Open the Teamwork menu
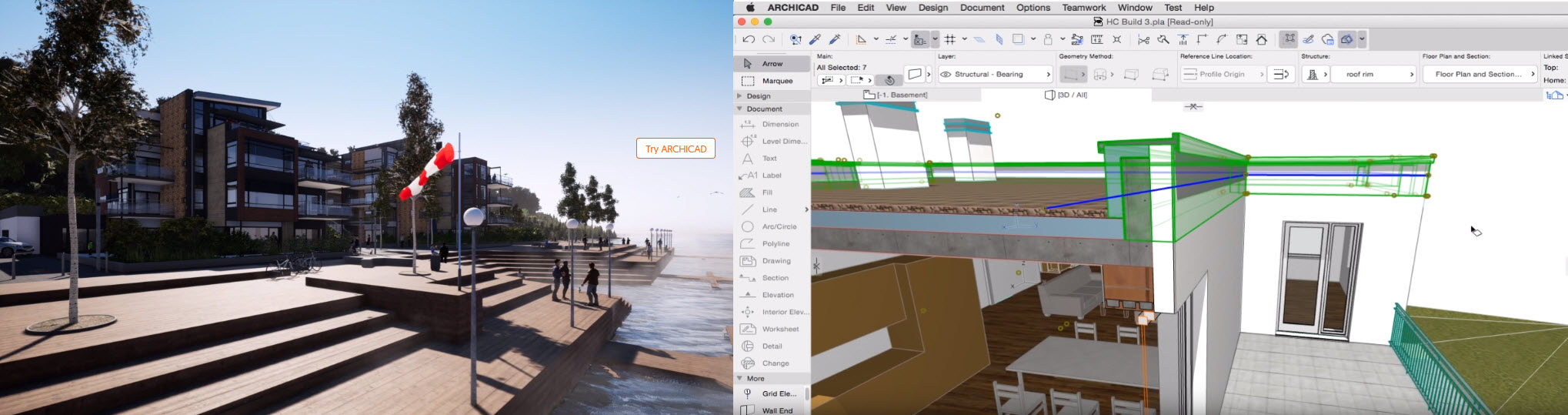Viewport: 1568px width, 415px height. click(x=1083, y=8)
